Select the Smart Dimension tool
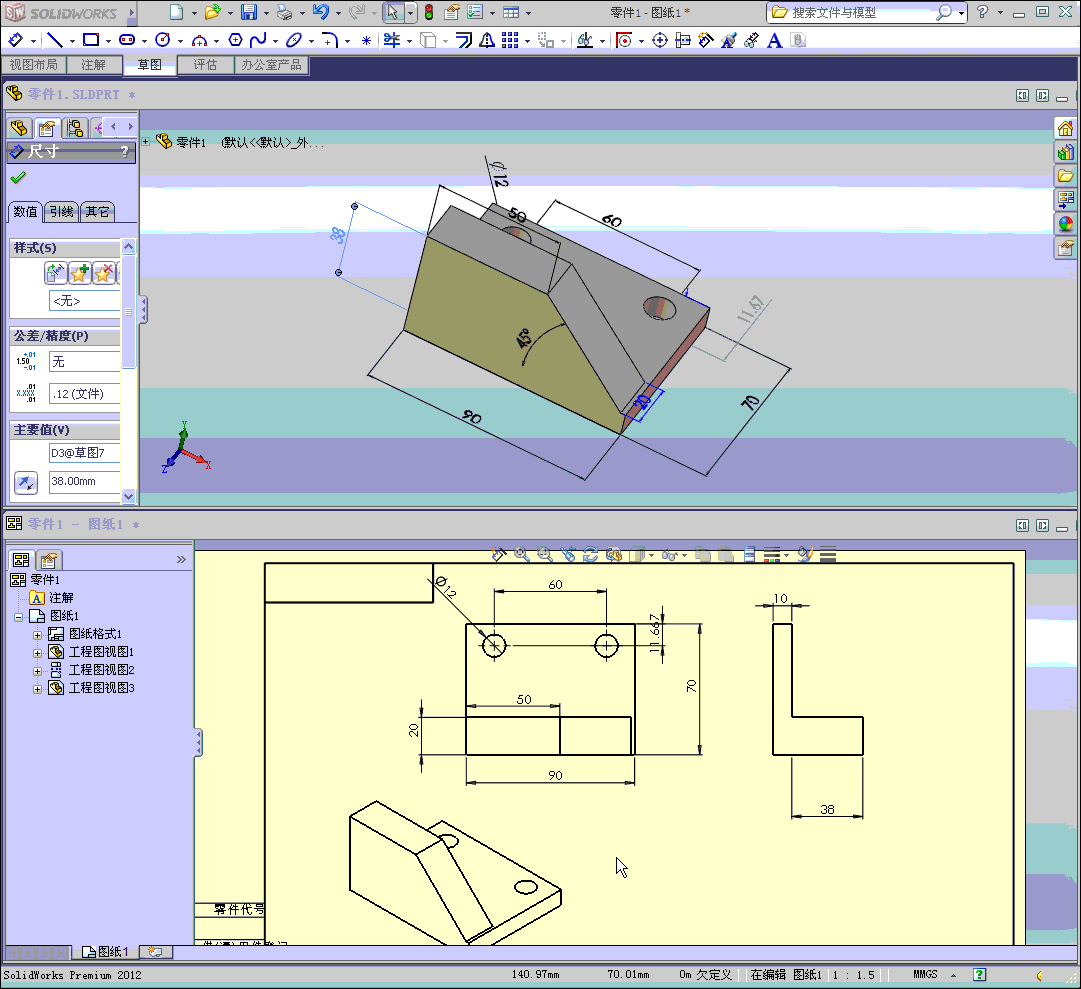1081x989 pixels. click(15, 40)
